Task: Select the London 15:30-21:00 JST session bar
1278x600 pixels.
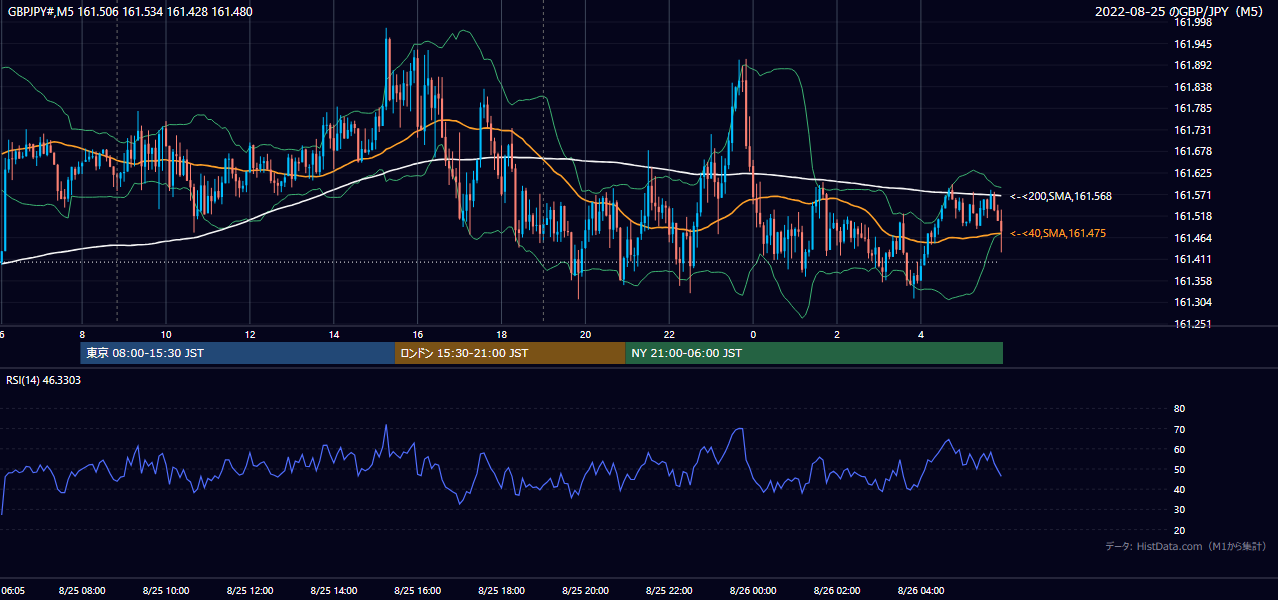Action: (x=510, y=353)
